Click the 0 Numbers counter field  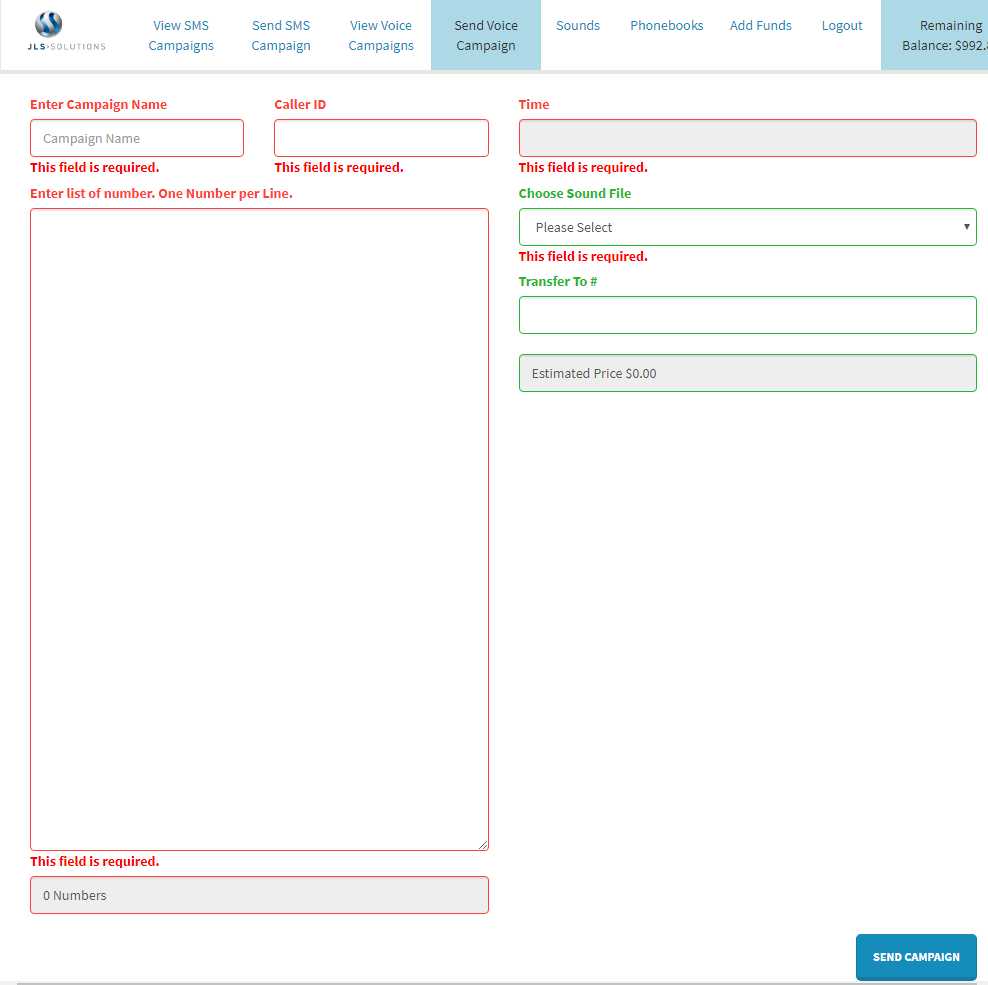(x=259, y=895)
